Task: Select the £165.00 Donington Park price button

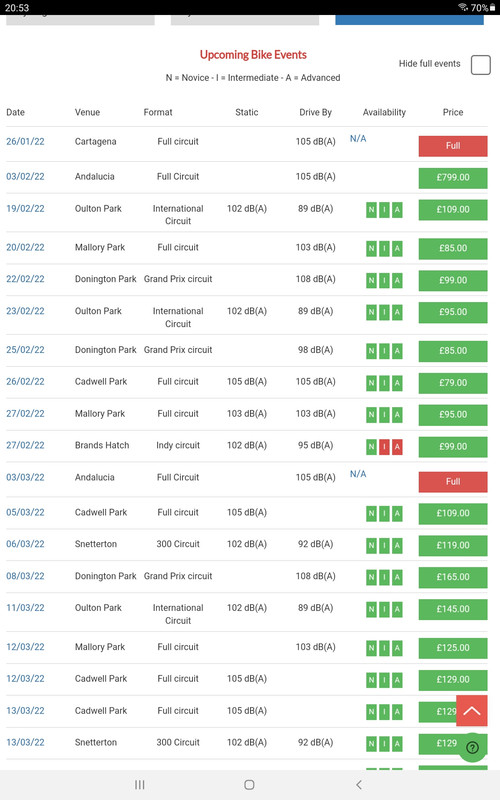Action: click(453, 577)
